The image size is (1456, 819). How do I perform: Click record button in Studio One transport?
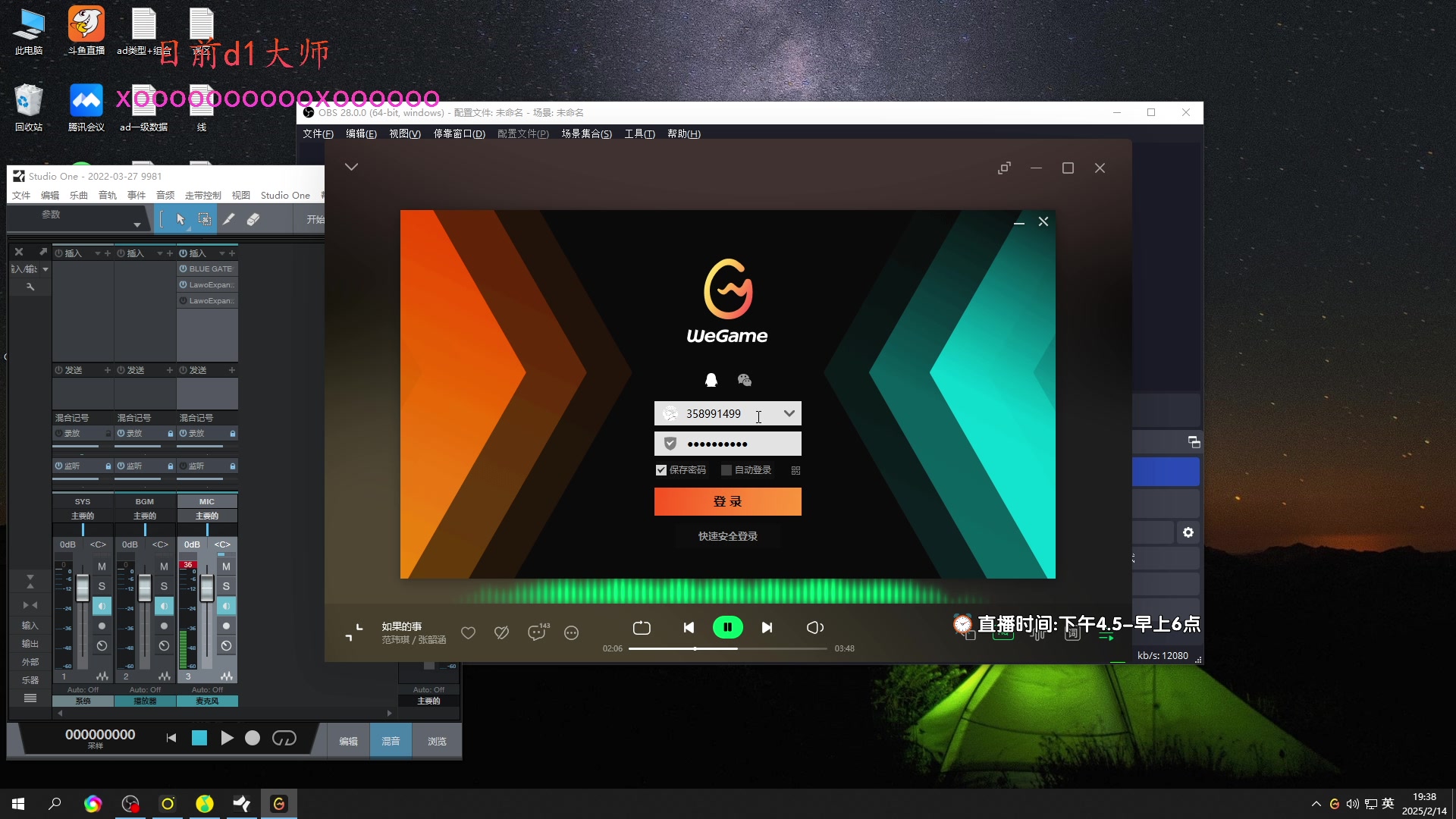(253, 738)
